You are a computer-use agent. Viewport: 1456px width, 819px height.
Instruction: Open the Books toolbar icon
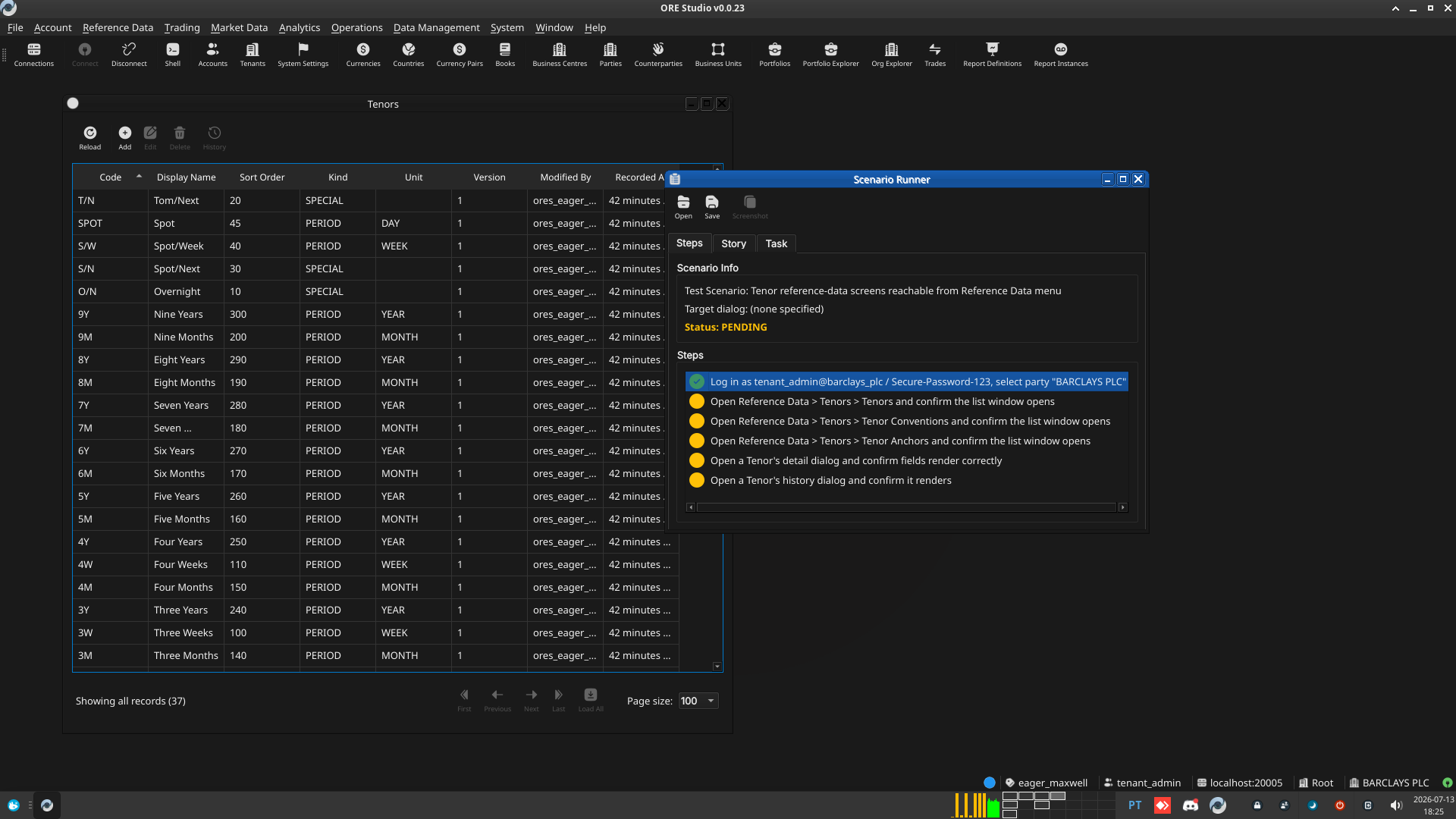click(505, 54)
